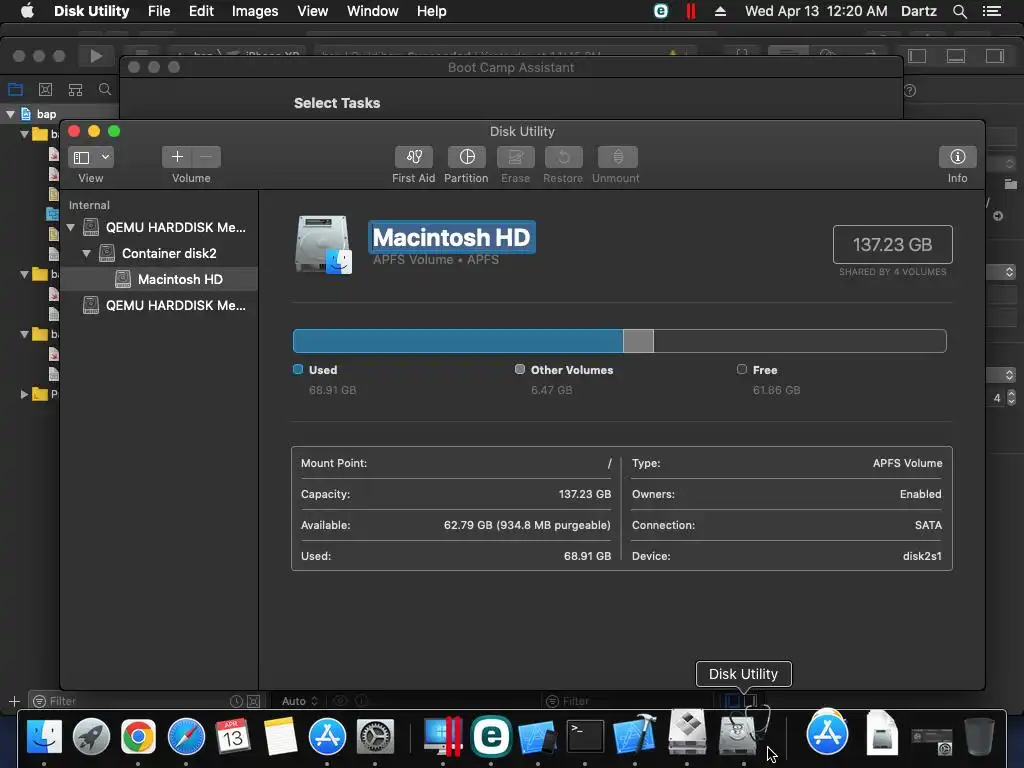Open the File menu
The height and width of the screenshot is (768, 1024).
tap(159, 11)
